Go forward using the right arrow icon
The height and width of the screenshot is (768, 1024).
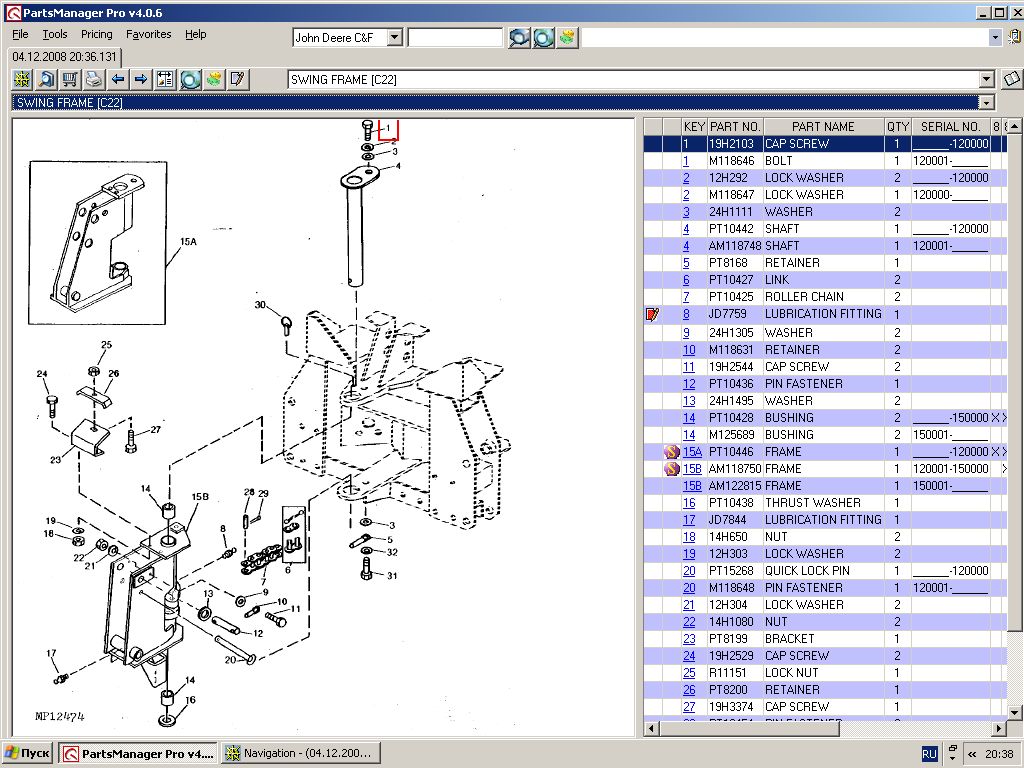(141, 79)
